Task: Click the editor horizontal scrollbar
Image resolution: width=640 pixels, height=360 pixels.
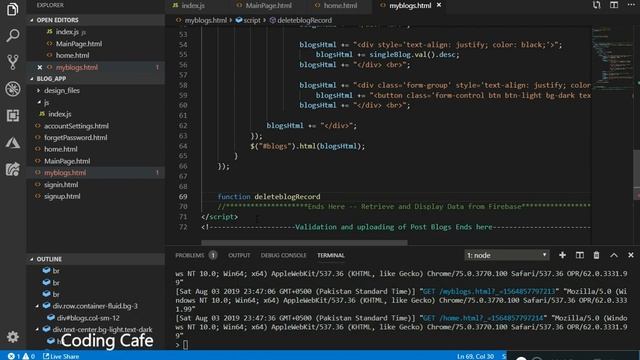Action: 304,243
